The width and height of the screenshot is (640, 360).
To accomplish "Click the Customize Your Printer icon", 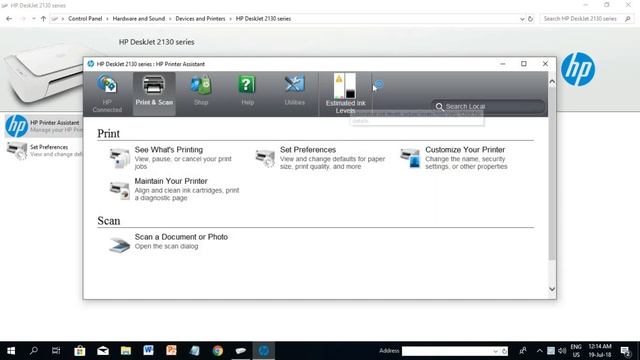I will [410, 158].
